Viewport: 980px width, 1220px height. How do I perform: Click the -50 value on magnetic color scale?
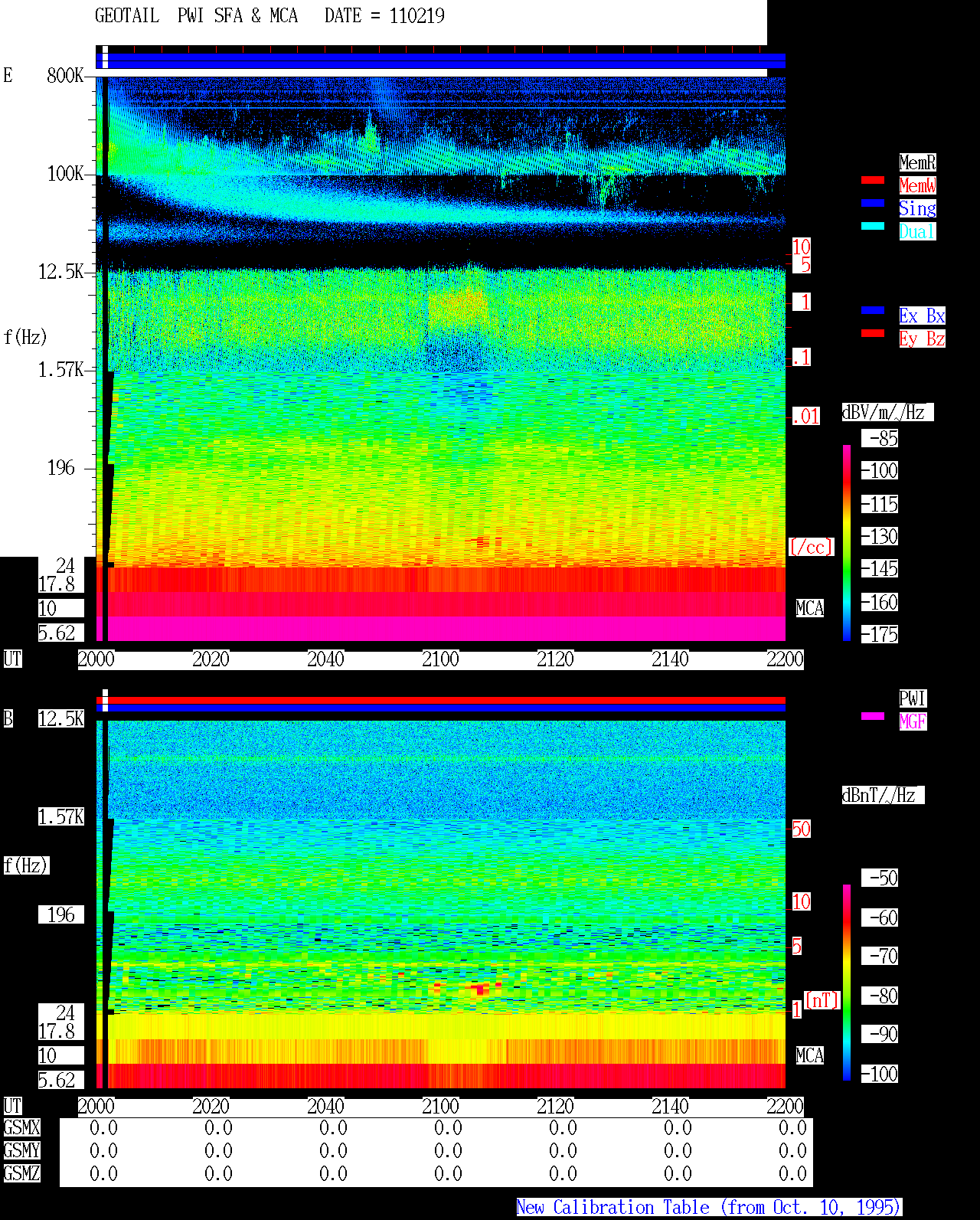[880, 878]
